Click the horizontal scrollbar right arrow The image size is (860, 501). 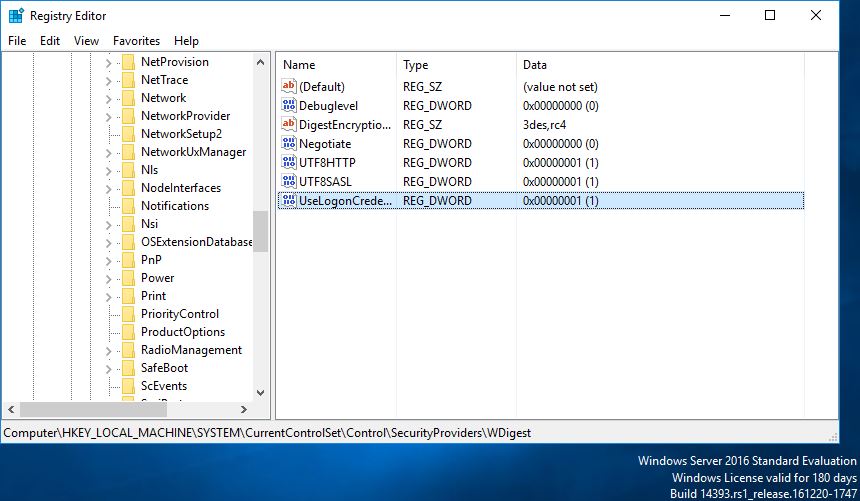click(244, 409)
